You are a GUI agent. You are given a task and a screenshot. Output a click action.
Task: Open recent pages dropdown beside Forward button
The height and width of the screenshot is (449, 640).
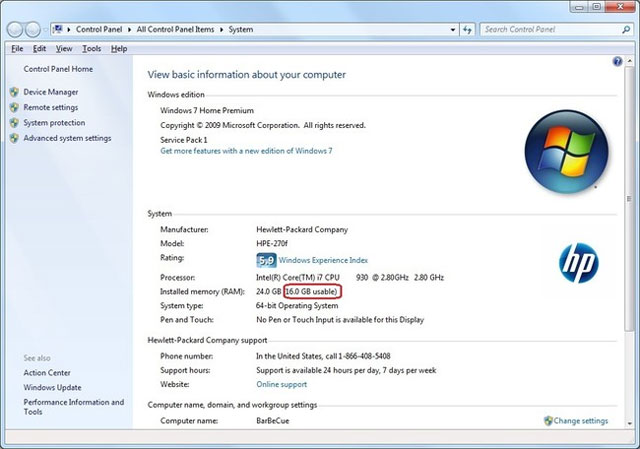(x=44, y=30)
